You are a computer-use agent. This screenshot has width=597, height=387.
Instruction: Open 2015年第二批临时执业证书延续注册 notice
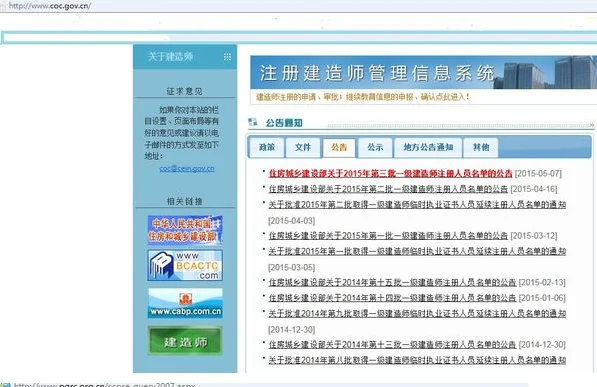[417, 205]
